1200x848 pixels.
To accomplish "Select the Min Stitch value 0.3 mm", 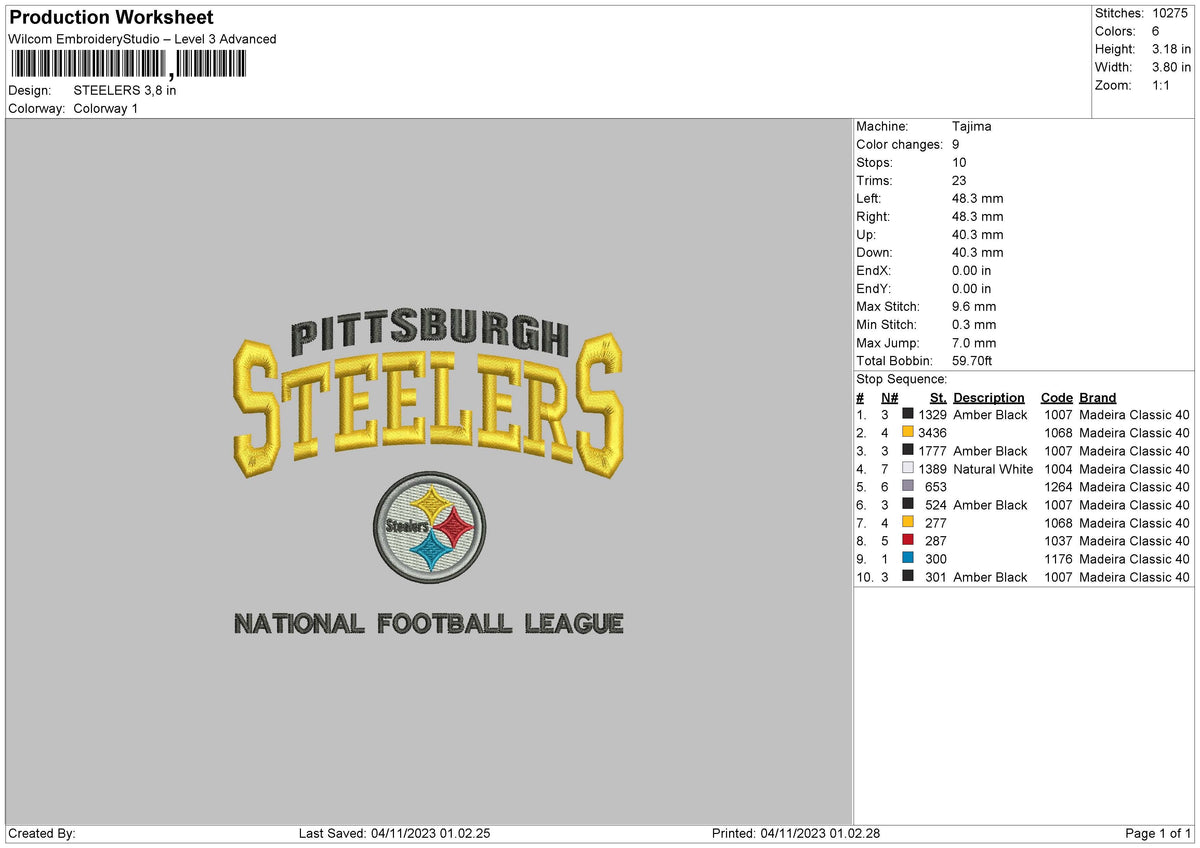I will pyautogui.click(x=974, y=324).
